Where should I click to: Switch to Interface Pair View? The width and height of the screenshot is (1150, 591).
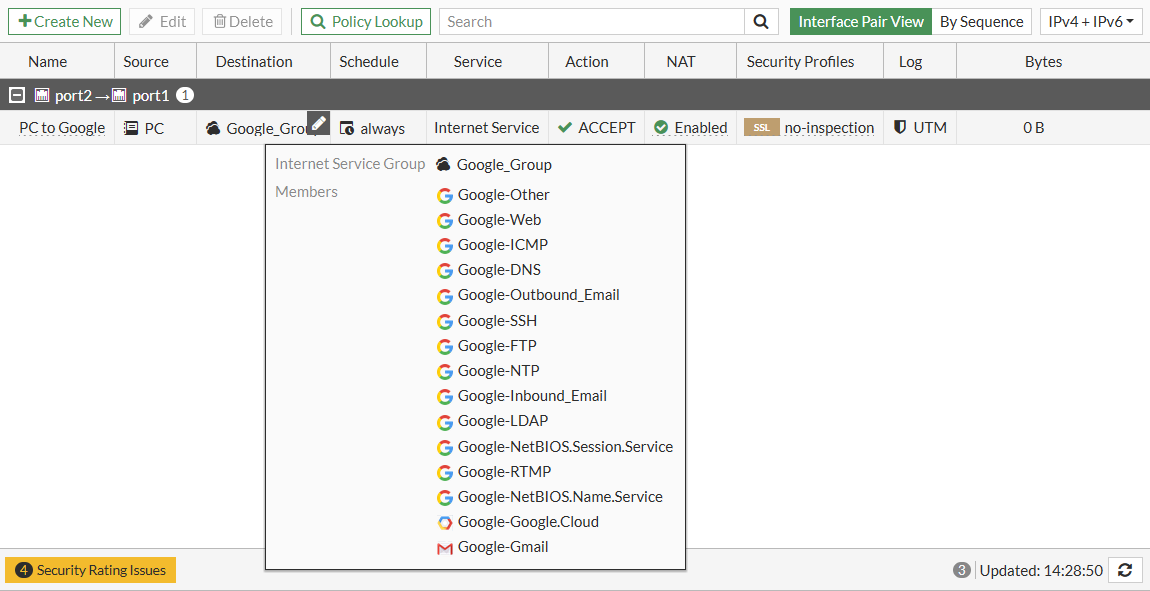click(x=860, y=21)
